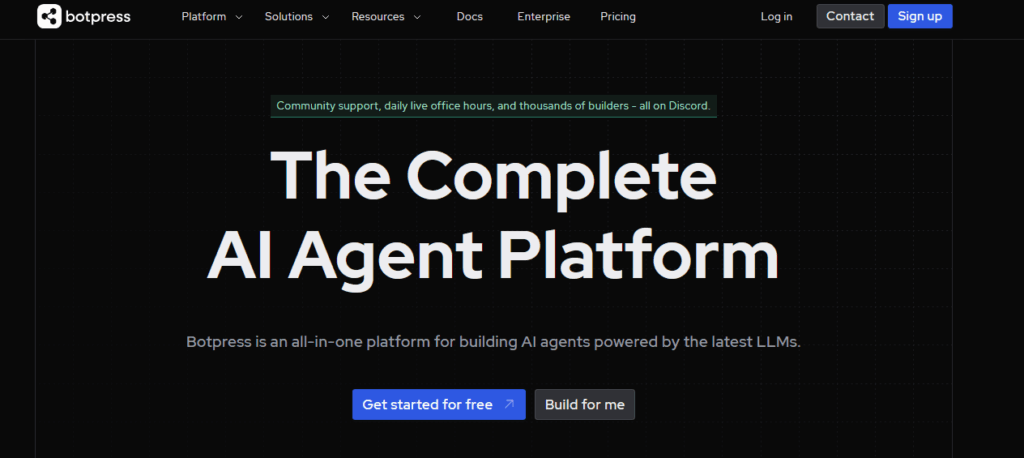This screenshot has height=458, width=1024.
Task: Open the Platform menu
Action: coord(204,17)
